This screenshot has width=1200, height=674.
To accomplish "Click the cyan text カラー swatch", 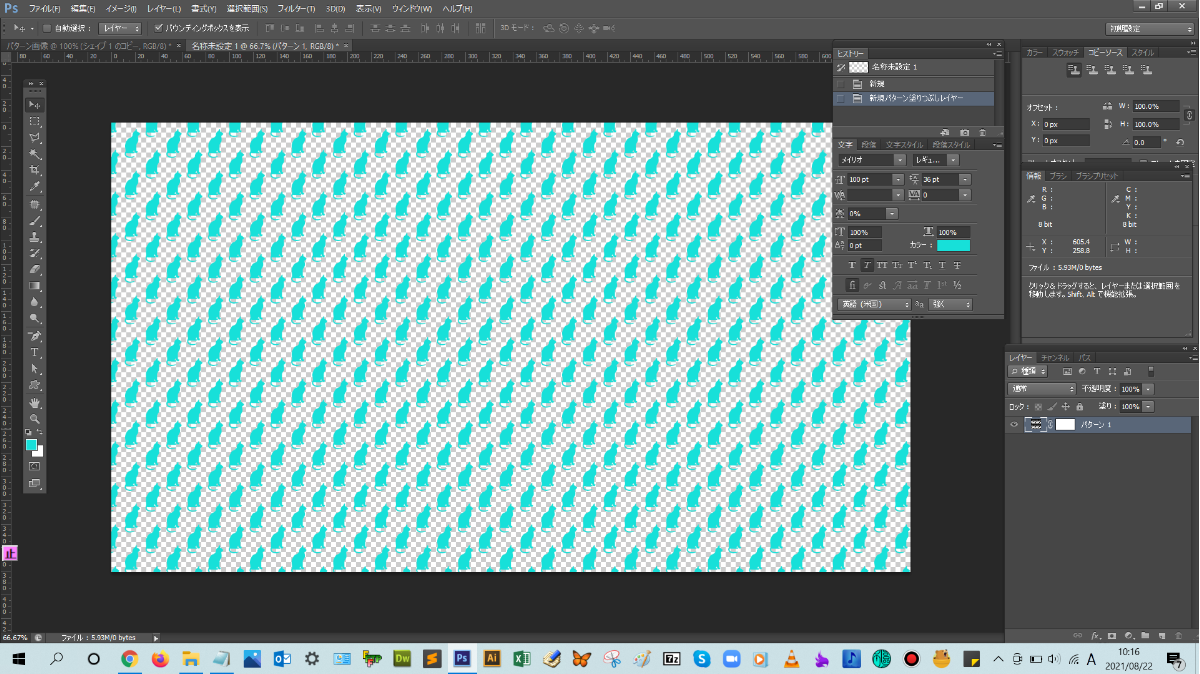I will 953,245.
